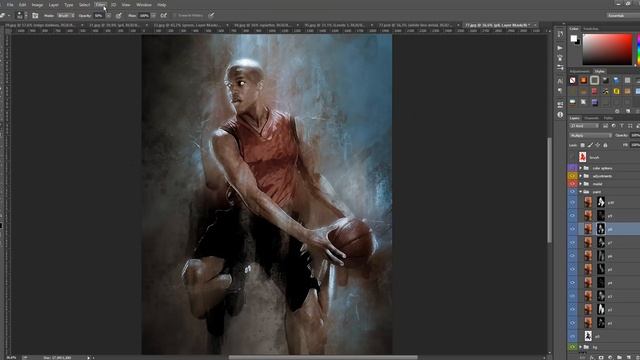Lock image pixels brush icon
640x360 pixels.
(590, 145)
